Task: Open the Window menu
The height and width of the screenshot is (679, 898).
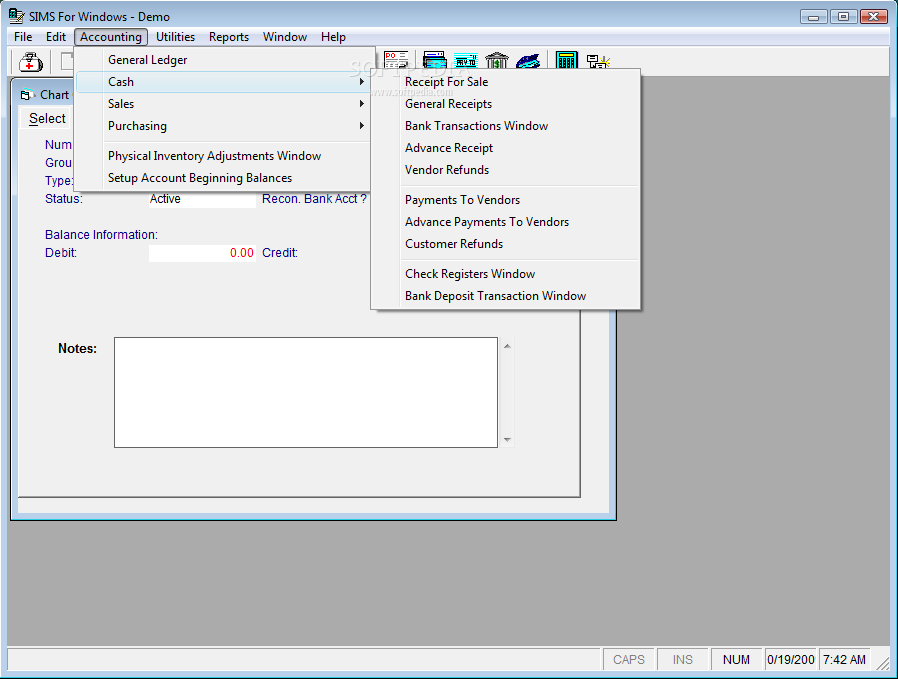Action: click(x=285, y=37)
